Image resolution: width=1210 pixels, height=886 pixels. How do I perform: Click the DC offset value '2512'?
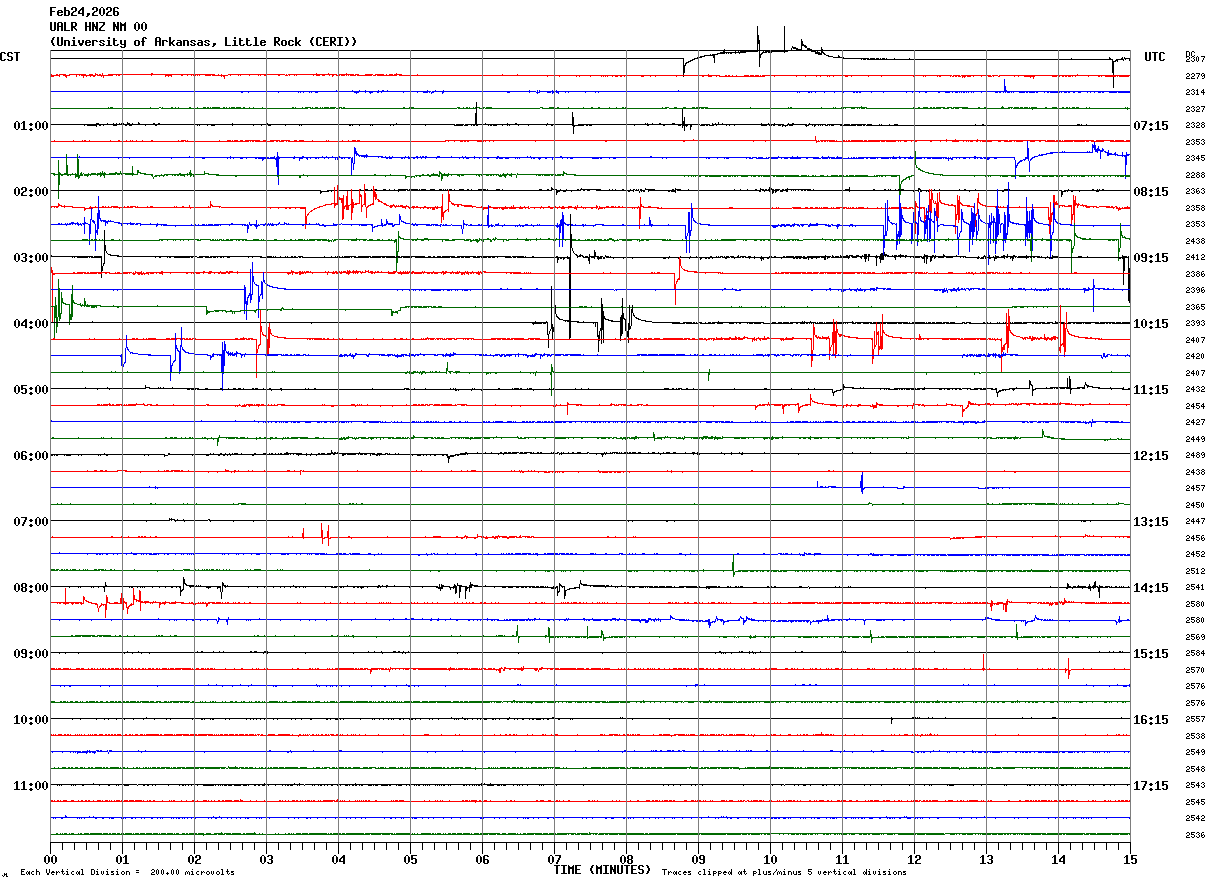(x=1195, y=571)
